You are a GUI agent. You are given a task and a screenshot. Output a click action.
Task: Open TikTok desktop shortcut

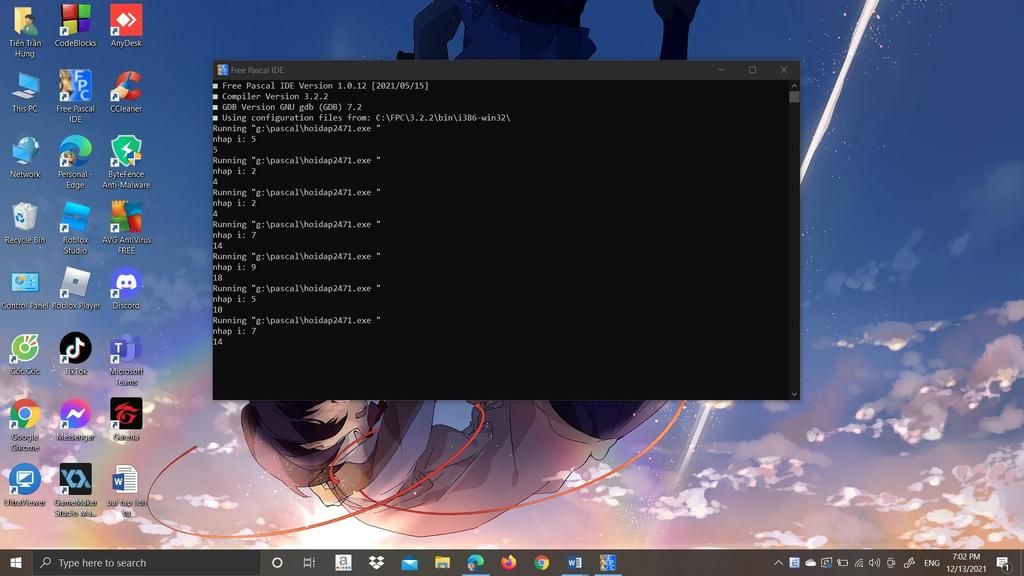tap(75, 354)
